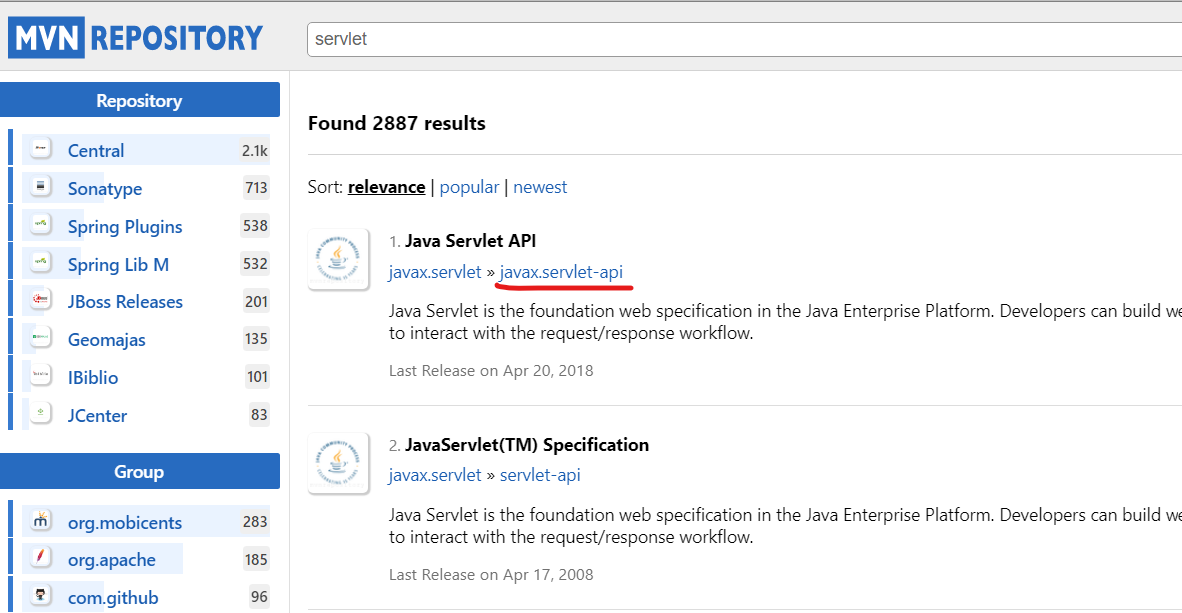Click Last Release on Apr 20, 2018
1182x613 pixels.
tap(491, 371)
